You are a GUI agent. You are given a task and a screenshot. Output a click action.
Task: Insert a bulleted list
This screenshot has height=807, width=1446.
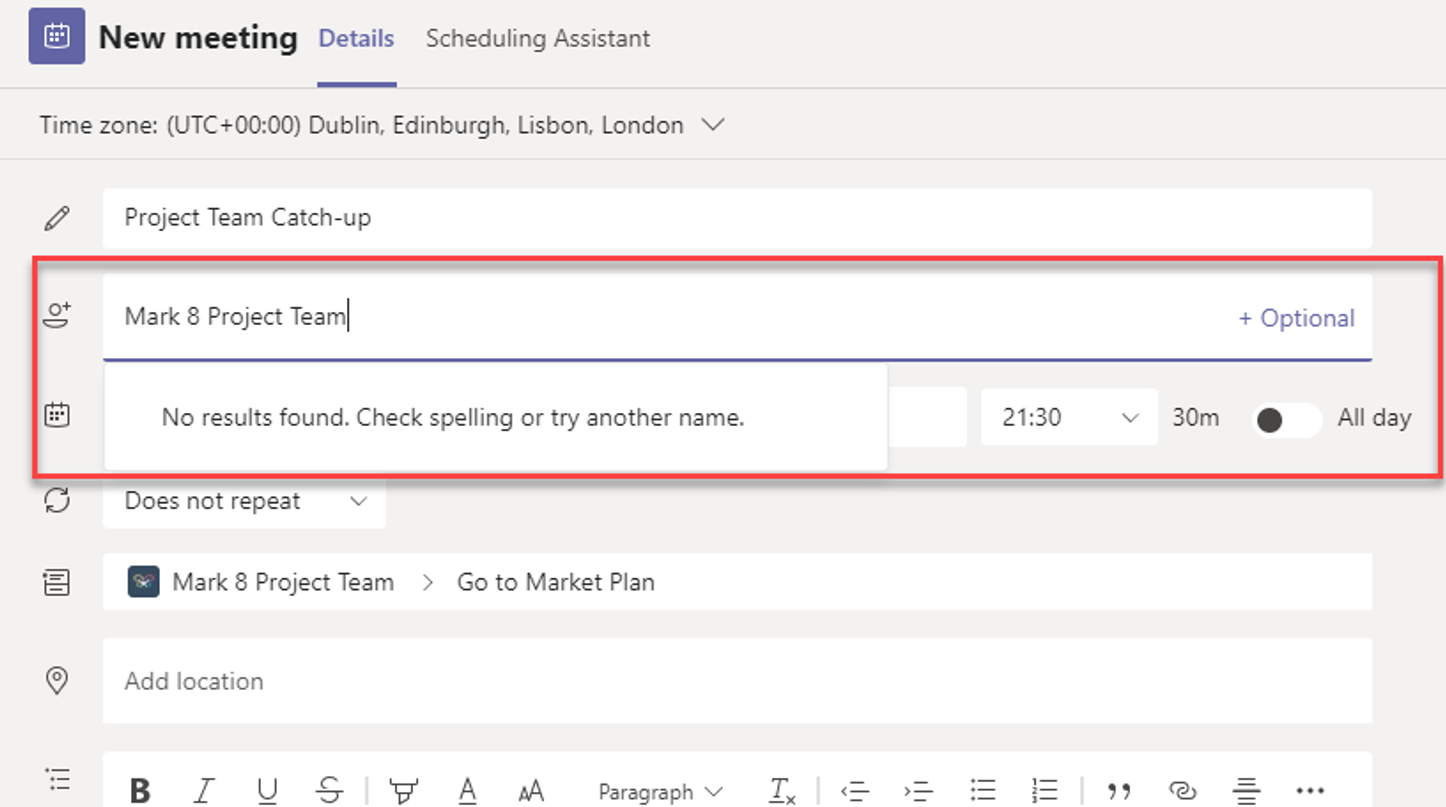pyautogui.click(x=983, y=791)
